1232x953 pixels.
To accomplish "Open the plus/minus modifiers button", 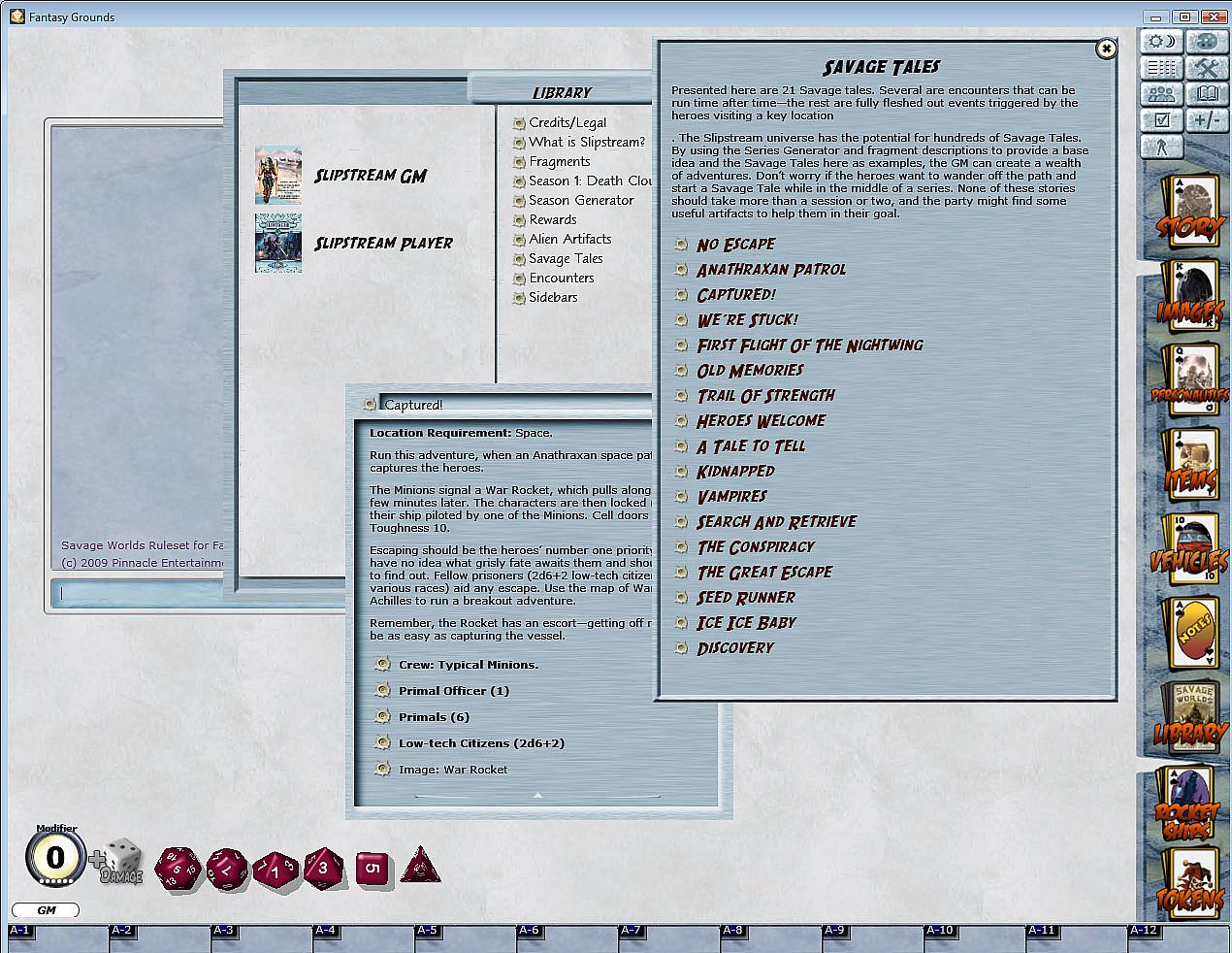I will pyautogui.click(x=1206, y=120).
